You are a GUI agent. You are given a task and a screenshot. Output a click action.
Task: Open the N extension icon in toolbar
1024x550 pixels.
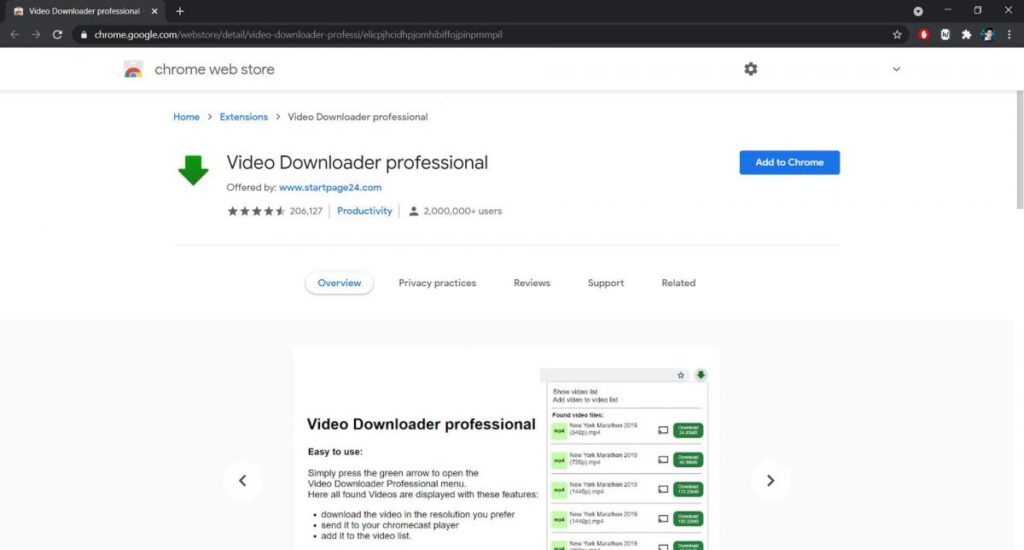tap(945, 35)
